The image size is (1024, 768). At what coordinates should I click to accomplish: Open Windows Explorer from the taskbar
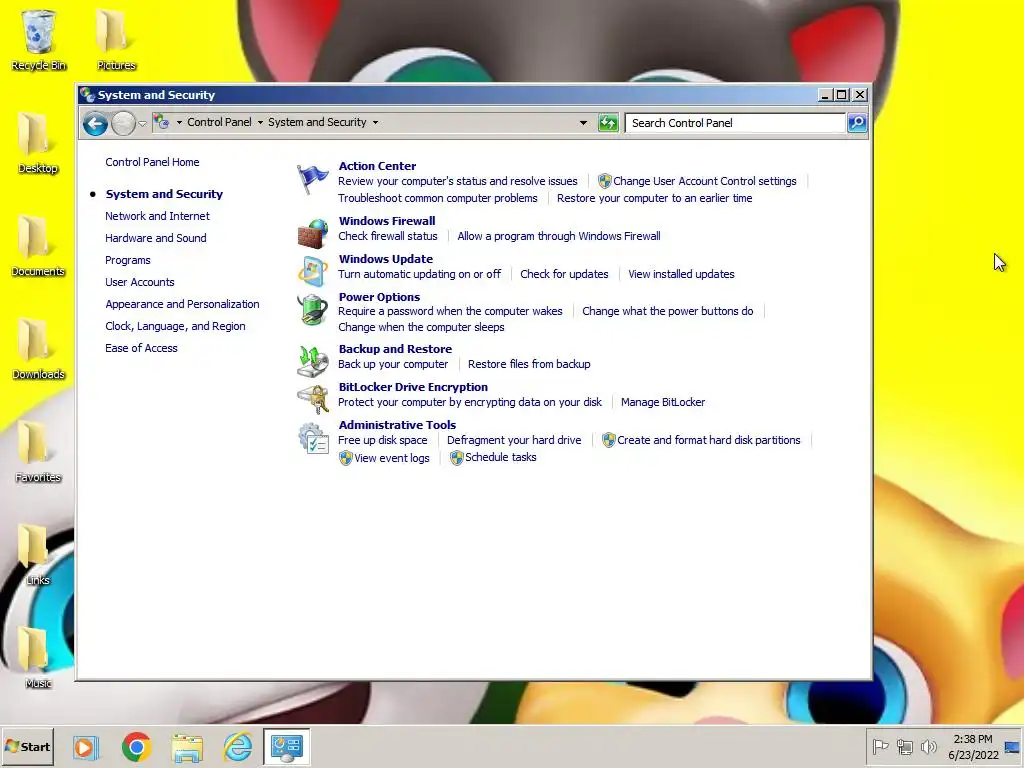(x=187, y=747)
